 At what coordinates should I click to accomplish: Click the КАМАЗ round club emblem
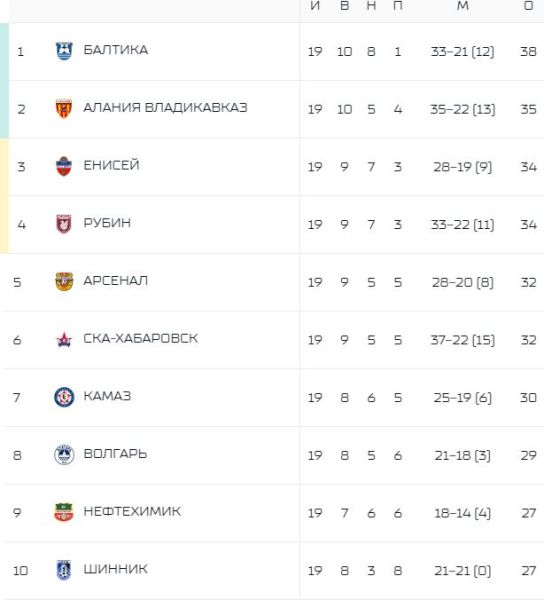tap(64, 397)
